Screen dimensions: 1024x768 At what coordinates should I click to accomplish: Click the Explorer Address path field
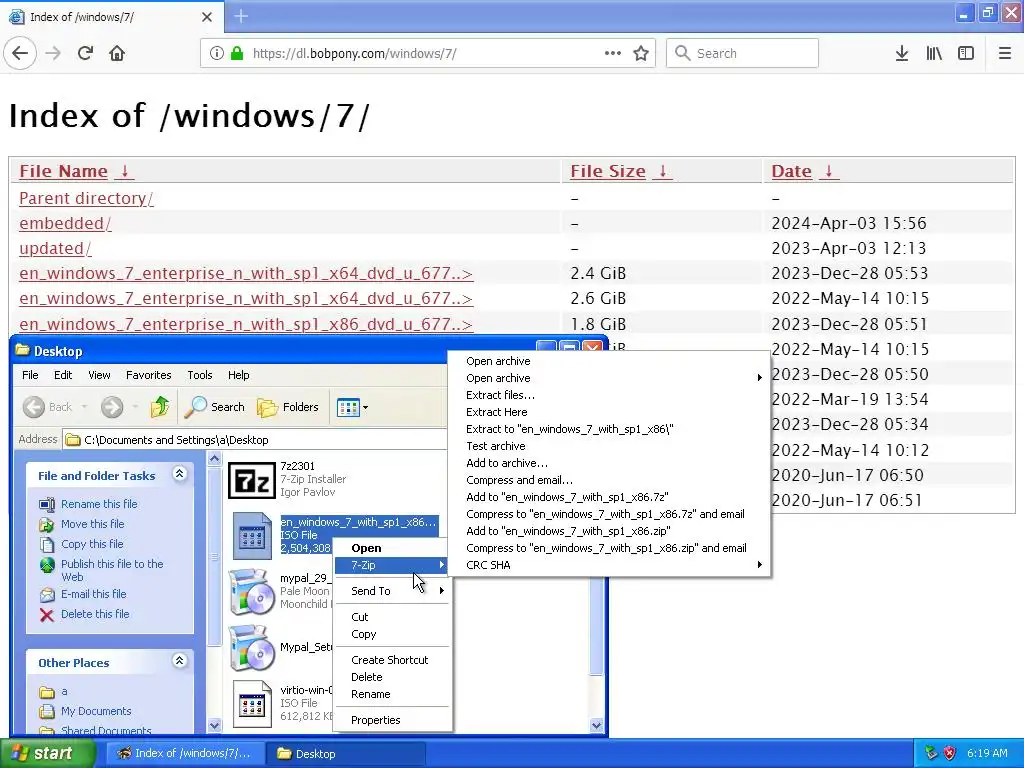[255, 440]
